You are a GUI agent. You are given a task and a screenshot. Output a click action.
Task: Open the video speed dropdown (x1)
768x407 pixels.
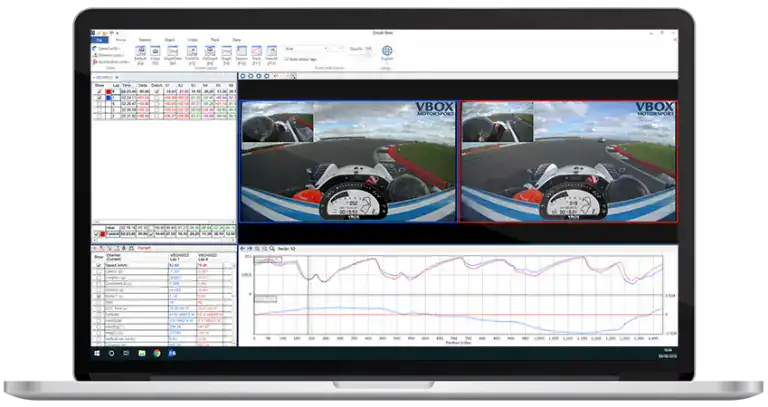pyautogui.click(x=281, y=76)
